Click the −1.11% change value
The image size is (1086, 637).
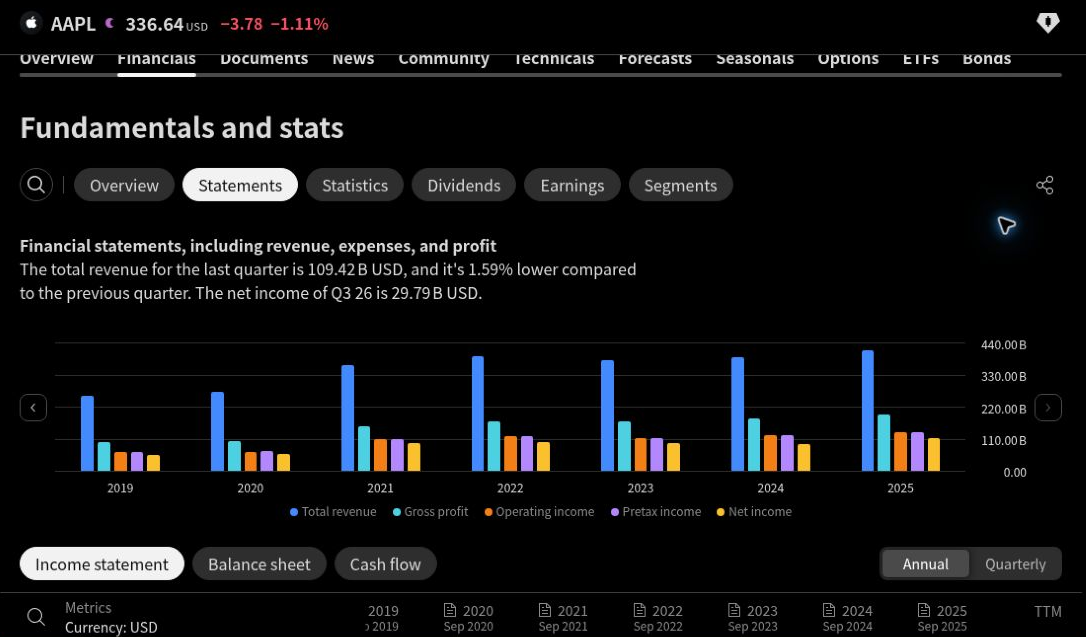pyautogui.click(x=300, y=24)
